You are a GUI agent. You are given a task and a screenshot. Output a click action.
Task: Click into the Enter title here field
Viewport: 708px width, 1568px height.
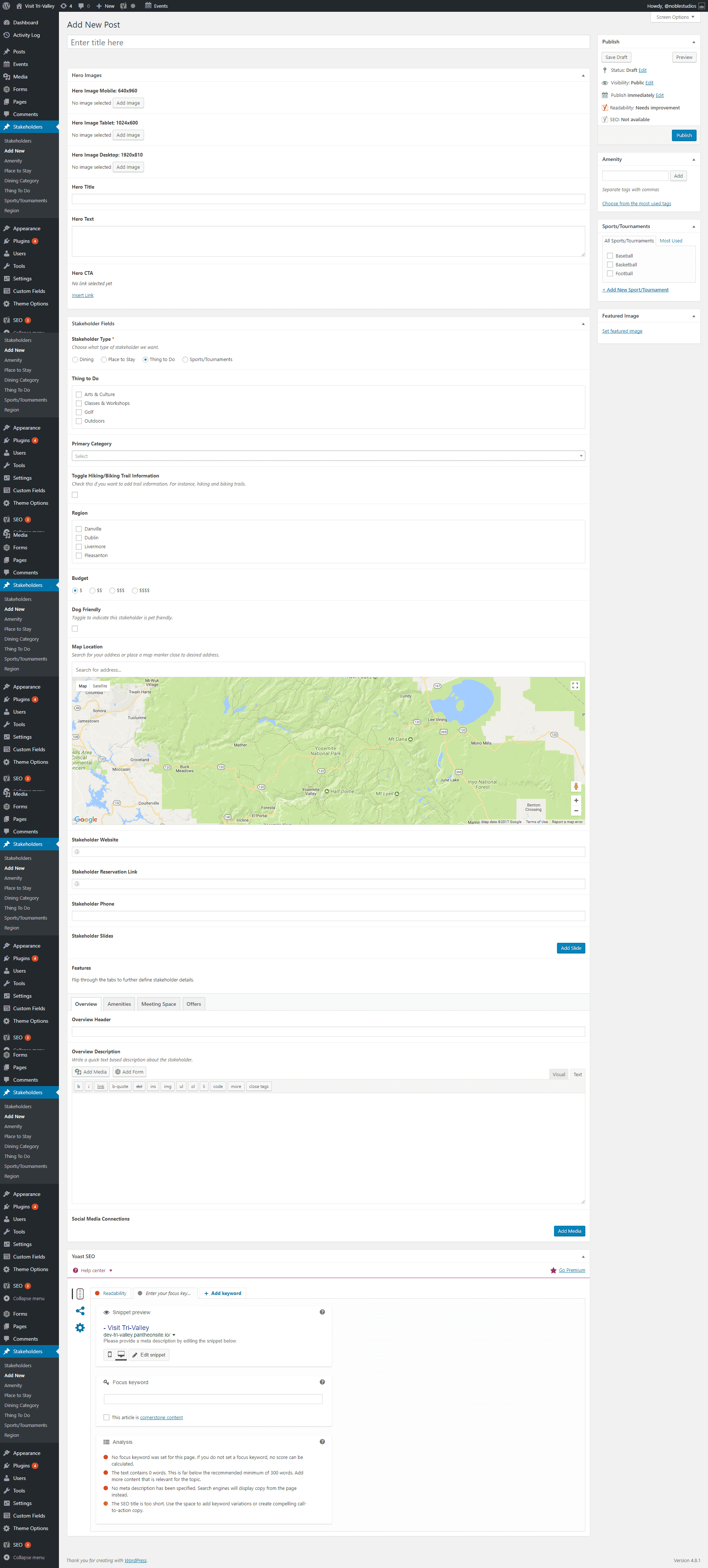coord(328,43)
